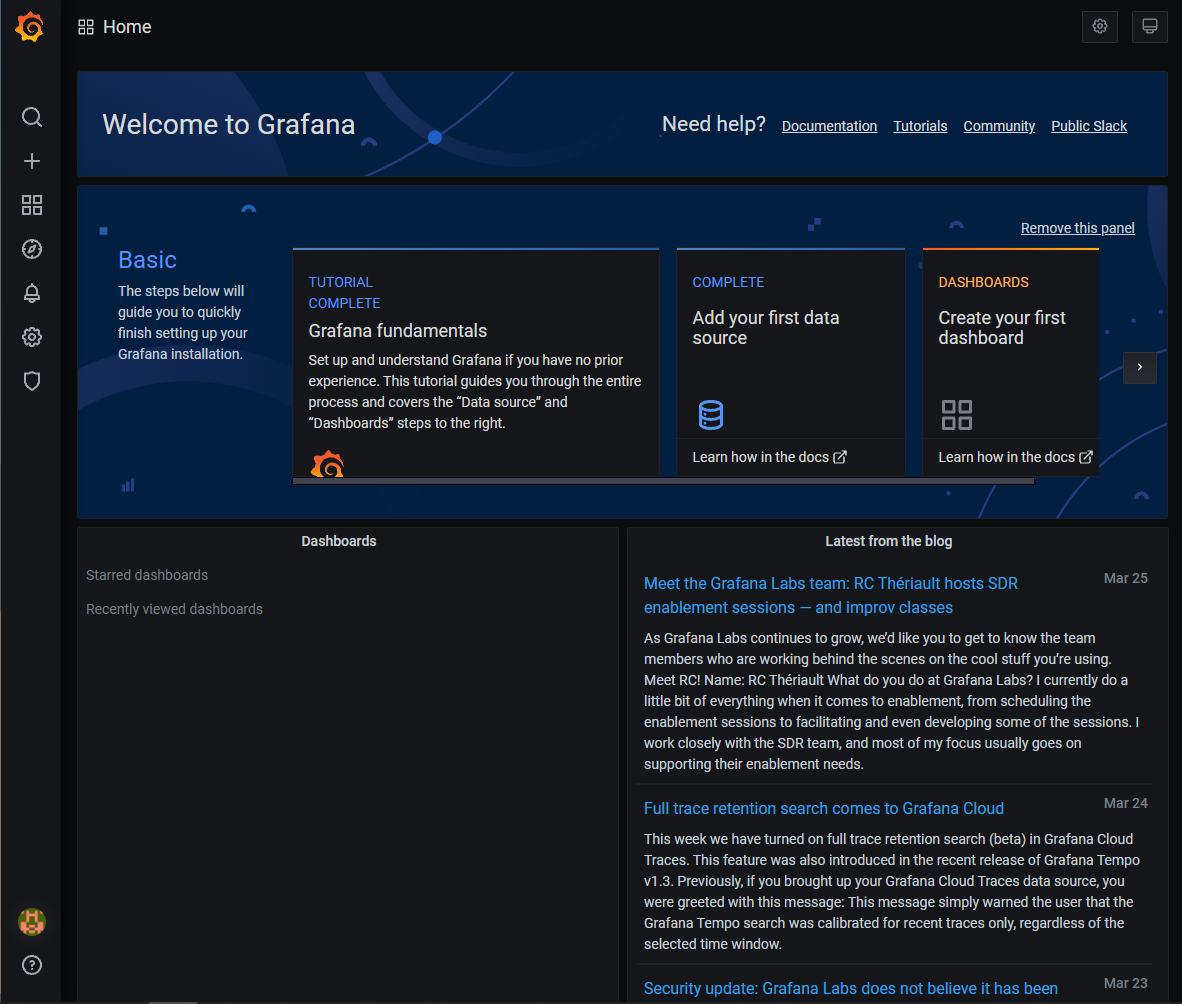The height and width of the screenshot is (1004, 1182).
Task: Click the COMPLETE label on data source card
Action: tap(728, 282)
